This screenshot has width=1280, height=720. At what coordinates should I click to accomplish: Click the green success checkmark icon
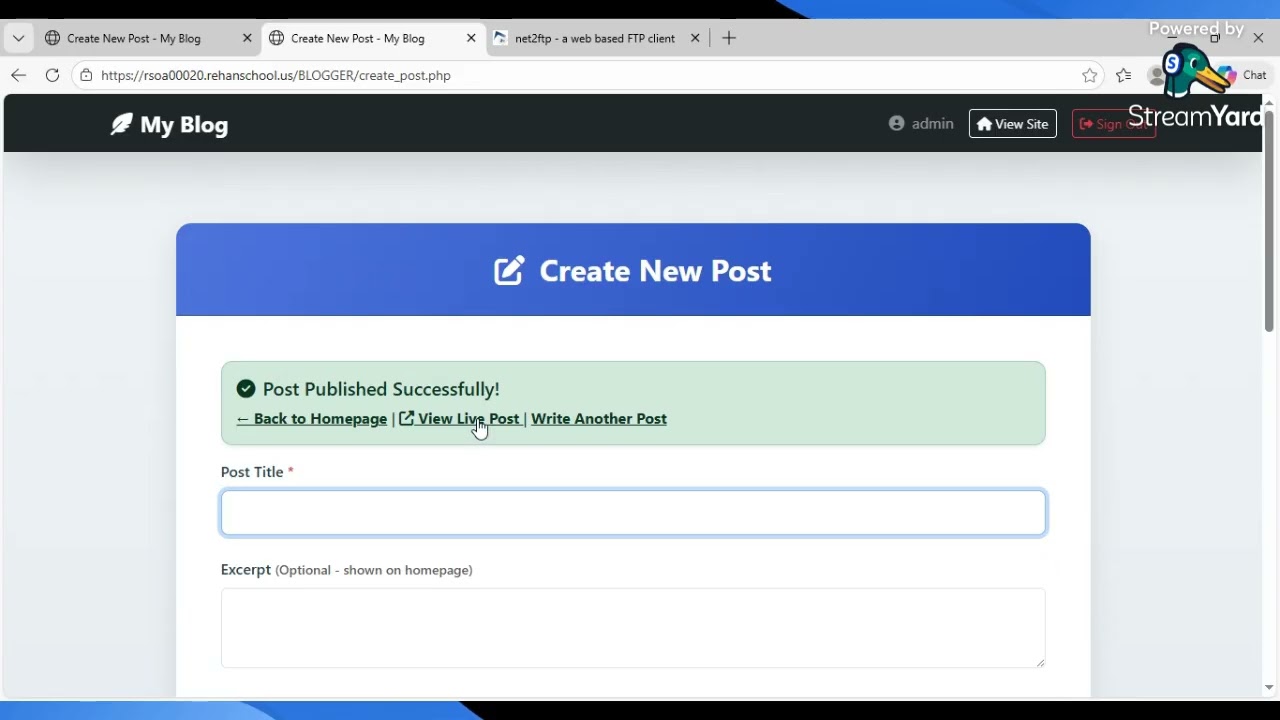pos(246,389)
